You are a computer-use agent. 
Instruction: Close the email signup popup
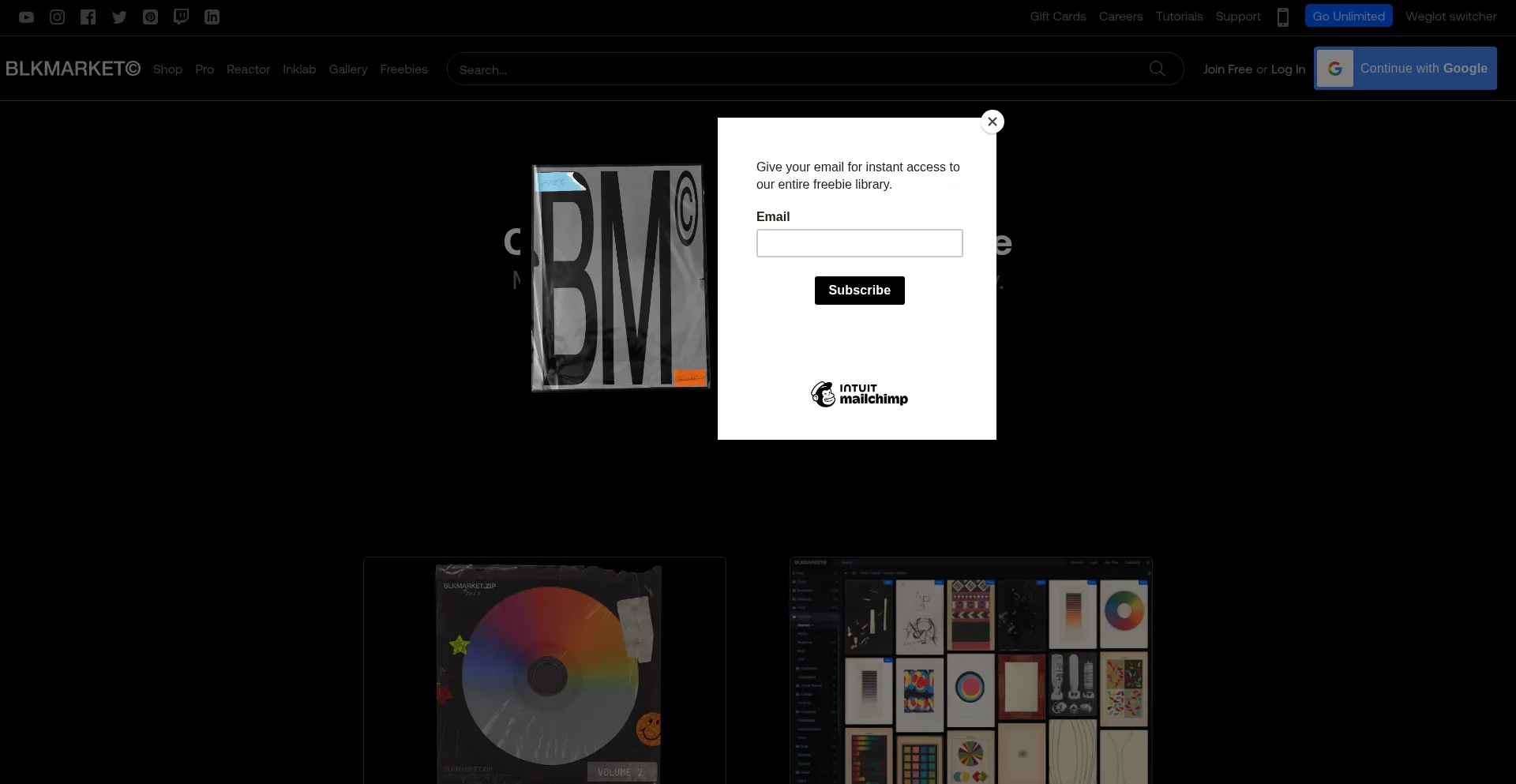pos(992,122)
